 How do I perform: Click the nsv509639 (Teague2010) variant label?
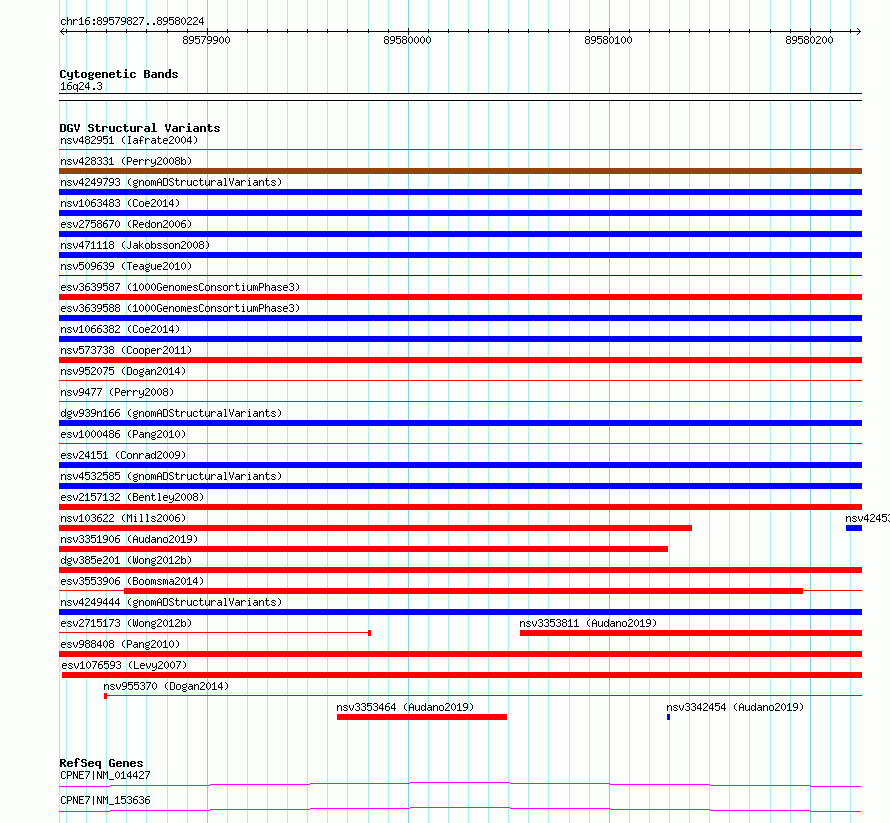126,266
